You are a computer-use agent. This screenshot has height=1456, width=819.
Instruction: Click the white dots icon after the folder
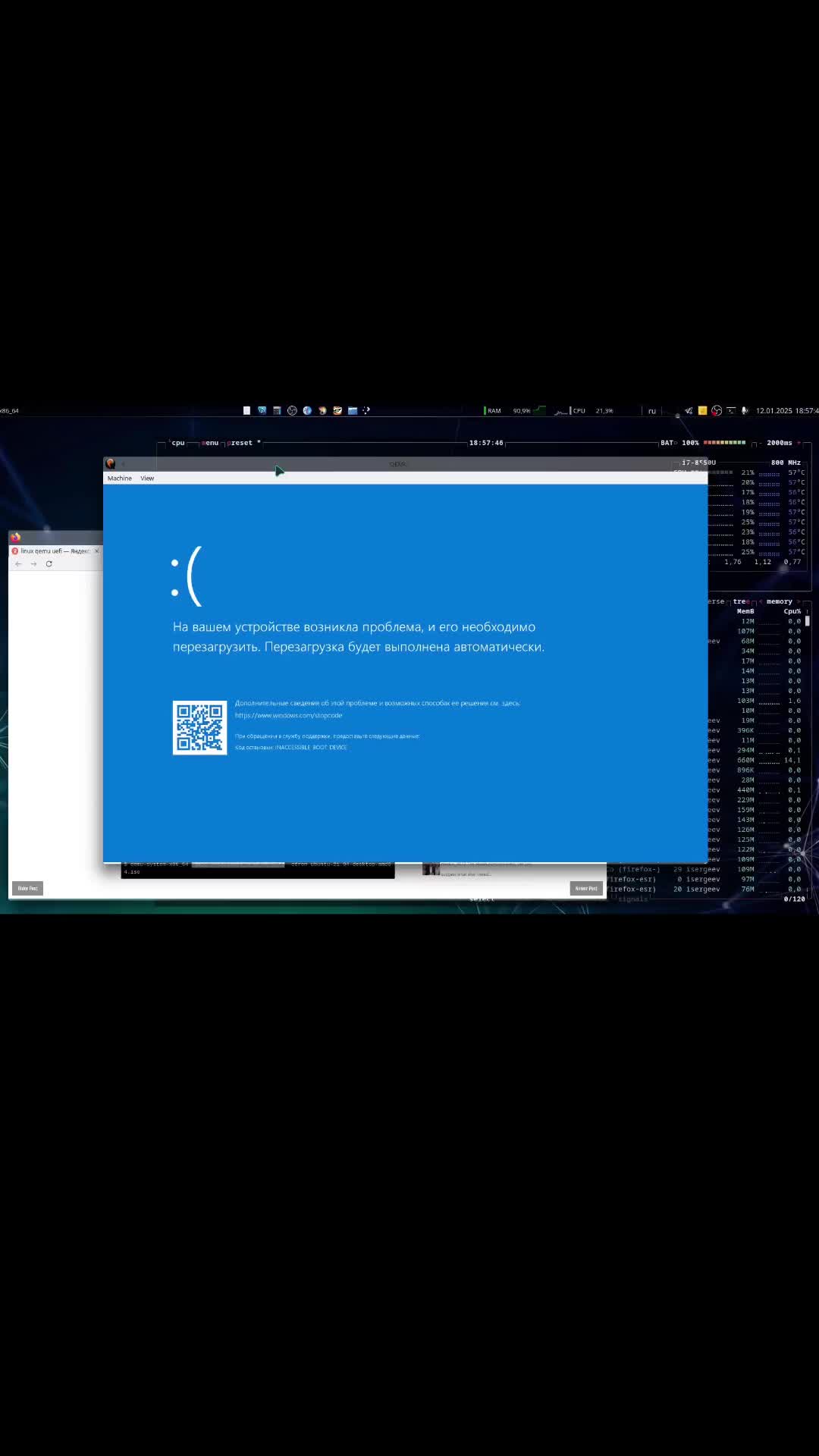click(x=367, y=410)
